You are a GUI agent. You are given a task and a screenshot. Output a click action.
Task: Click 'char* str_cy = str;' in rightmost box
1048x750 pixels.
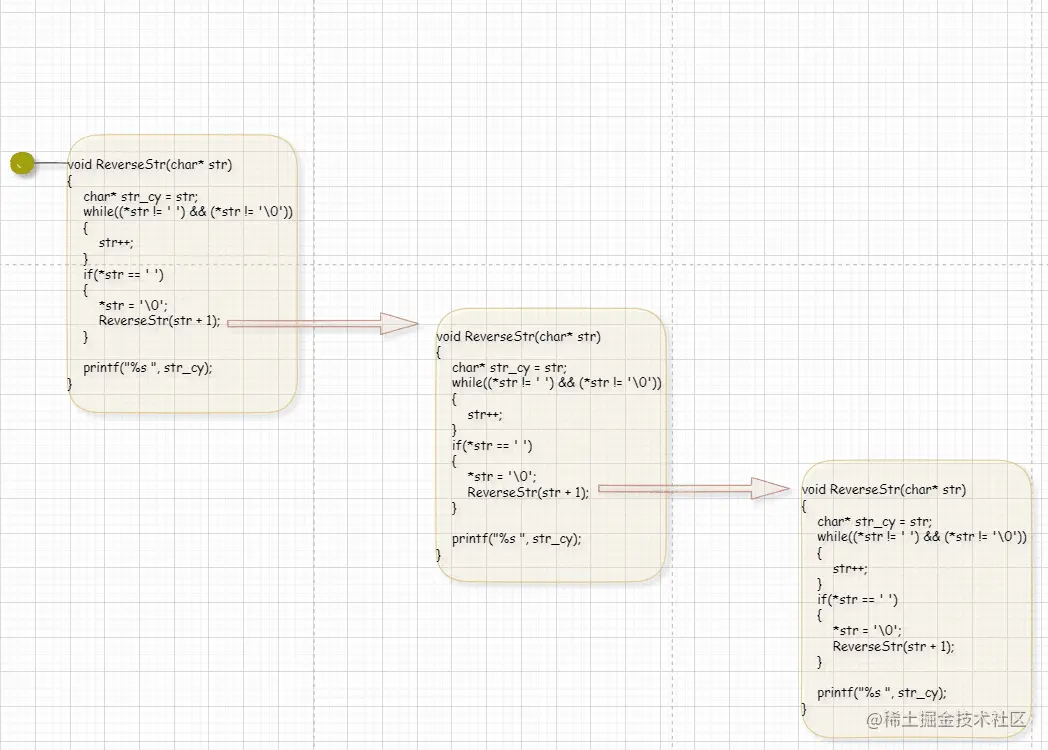click(x=874, y=521)
